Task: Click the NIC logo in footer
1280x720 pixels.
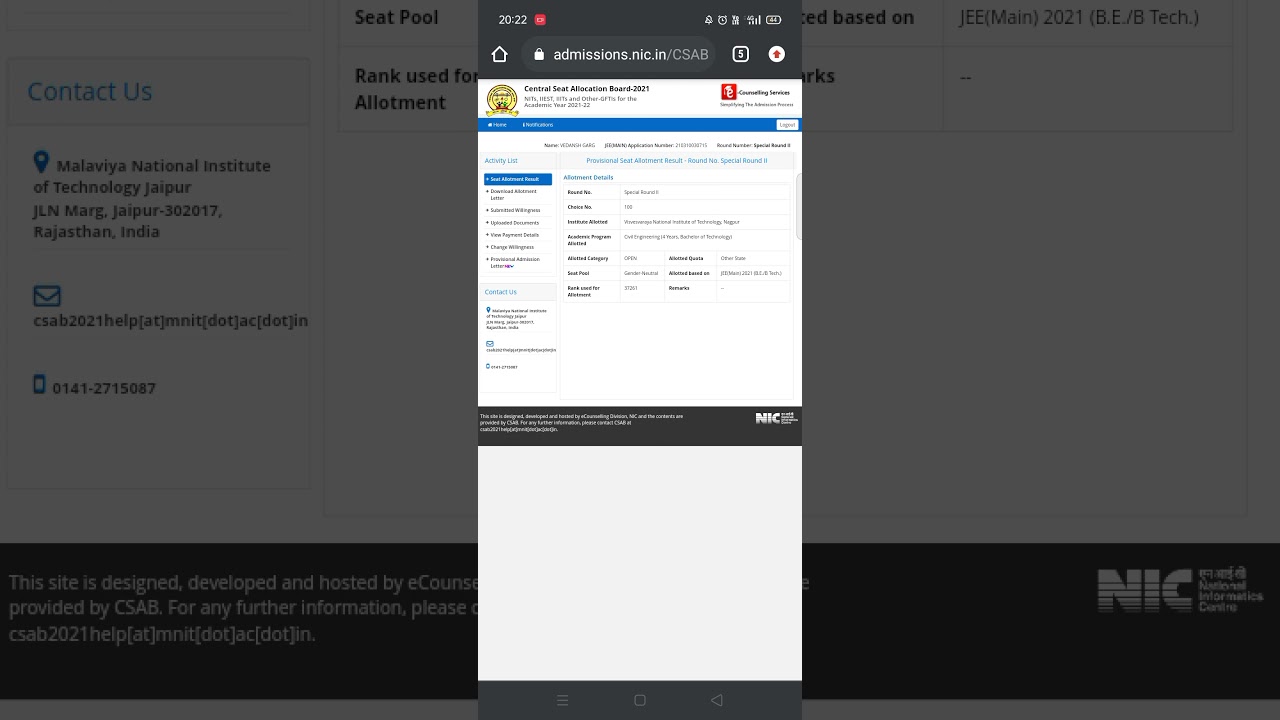Action: click(777, 418)
